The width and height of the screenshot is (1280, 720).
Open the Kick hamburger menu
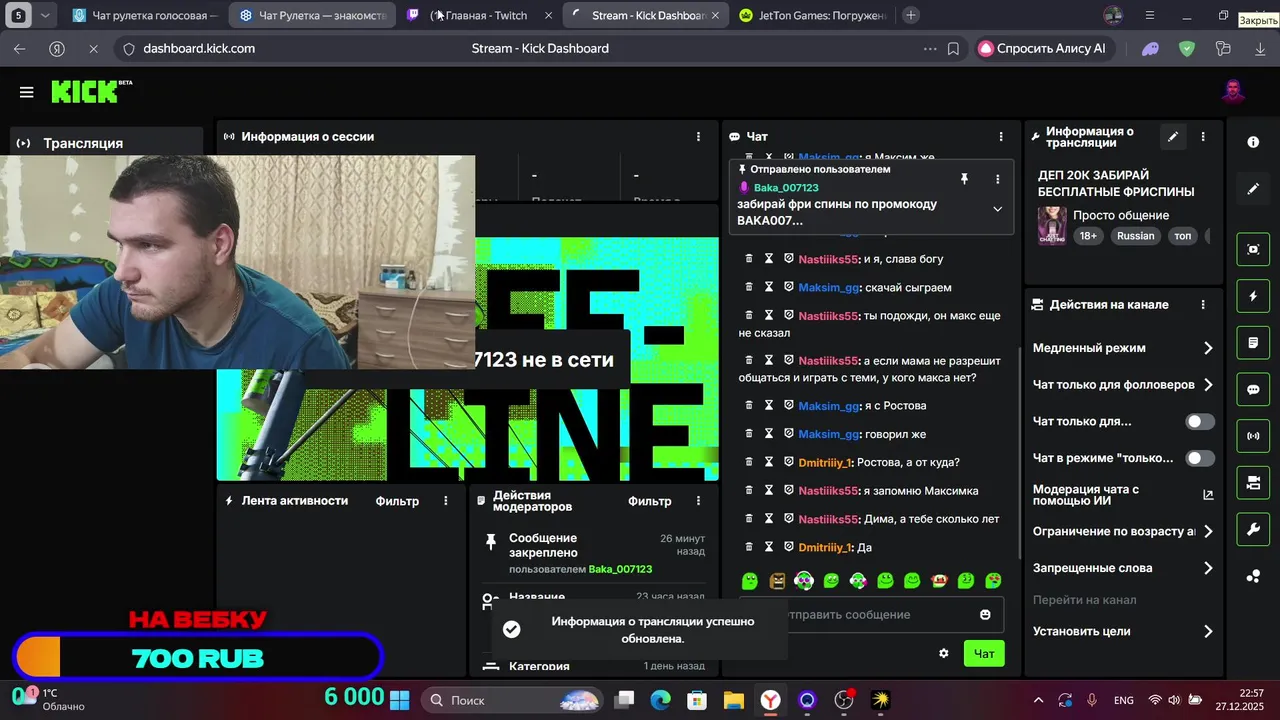click(27, 92)
